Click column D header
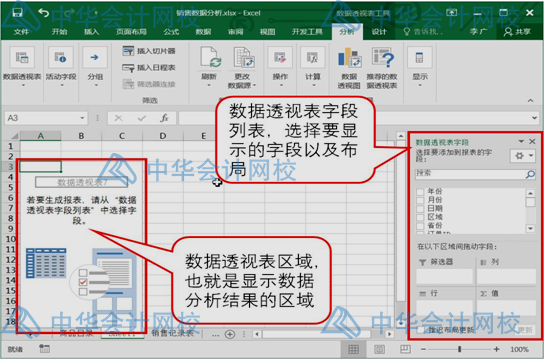This screenshot has width=545, height=360. (x=162, y=136)
